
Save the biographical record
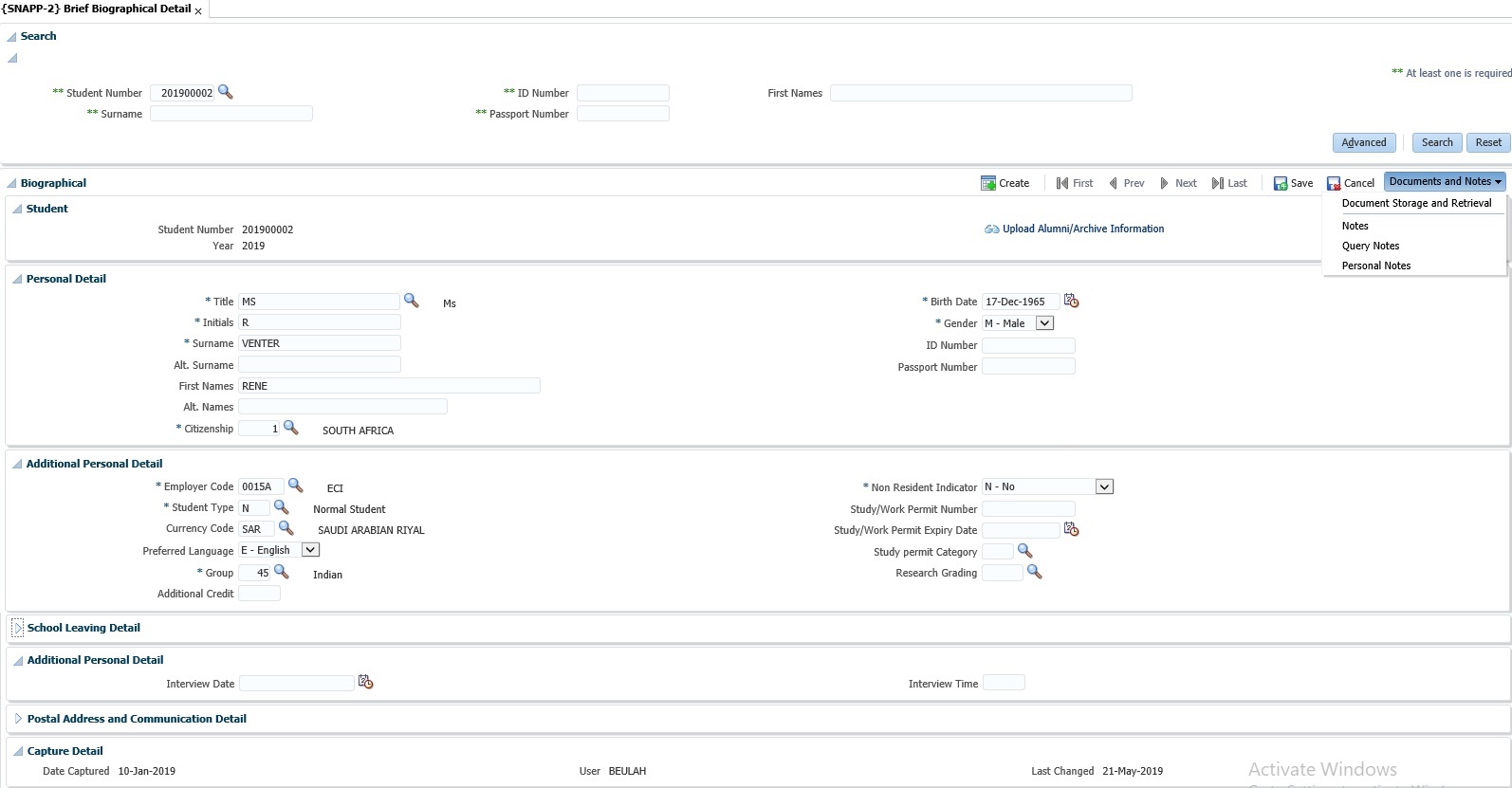tap(1293, 183)
